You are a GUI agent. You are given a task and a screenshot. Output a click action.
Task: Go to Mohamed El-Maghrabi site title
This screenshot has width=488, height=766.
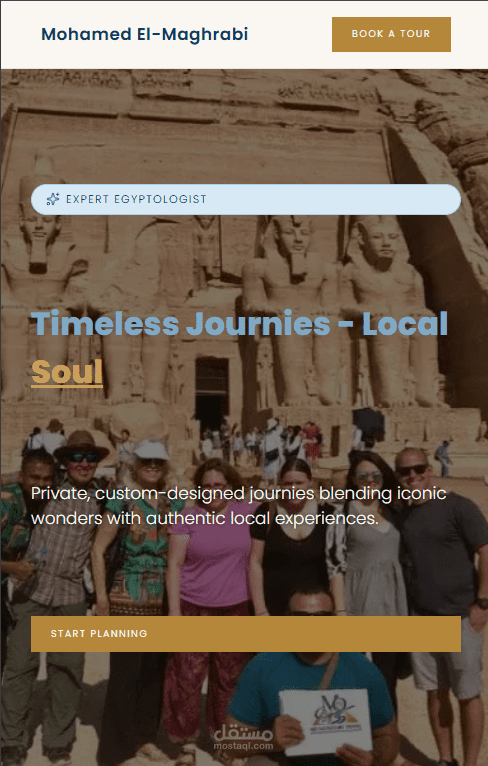145,34
